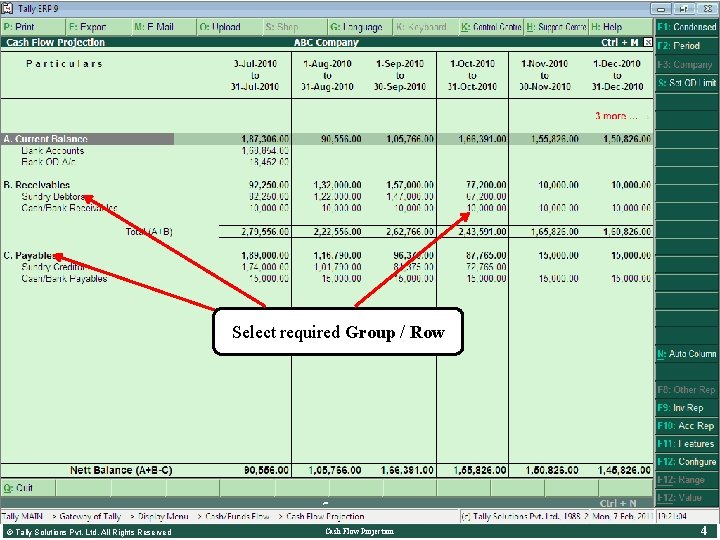
Task: Click Payables value 87,765.00 for October
Action: 486,256
